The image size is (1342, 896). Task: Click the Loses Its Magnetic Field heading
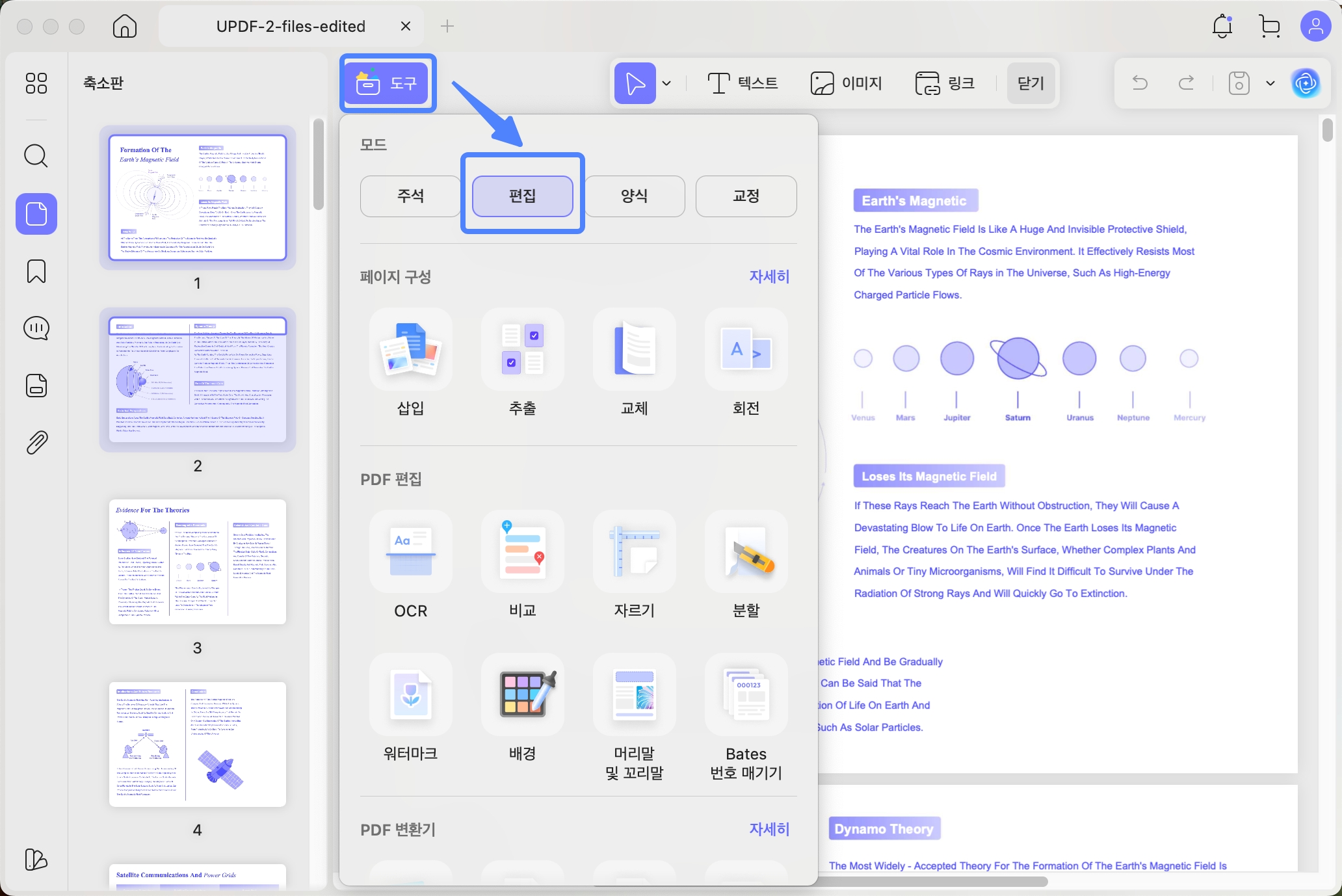929,477
